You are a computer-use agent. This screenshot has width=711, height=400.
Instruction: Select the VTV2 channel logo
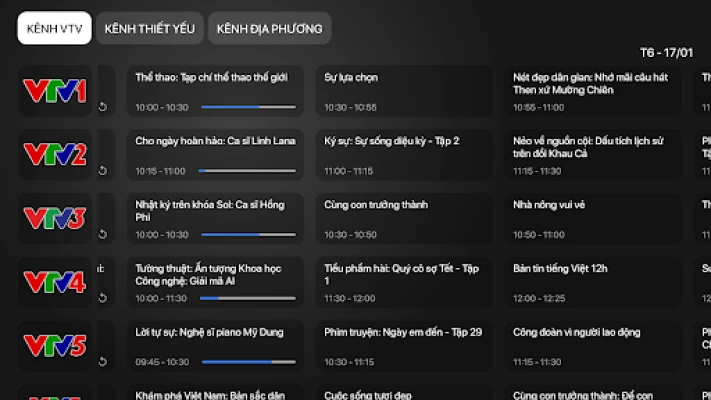[54, 155]
